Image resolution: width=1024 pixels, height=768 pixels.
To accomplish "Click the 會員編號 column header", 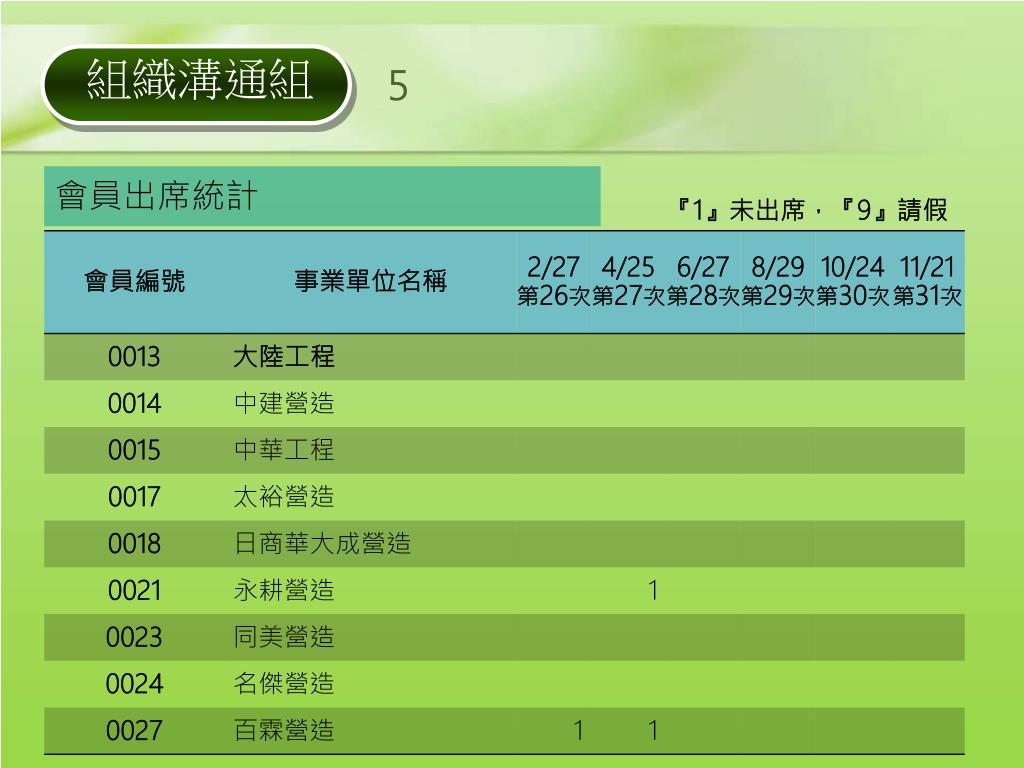I will coord(135,281).
